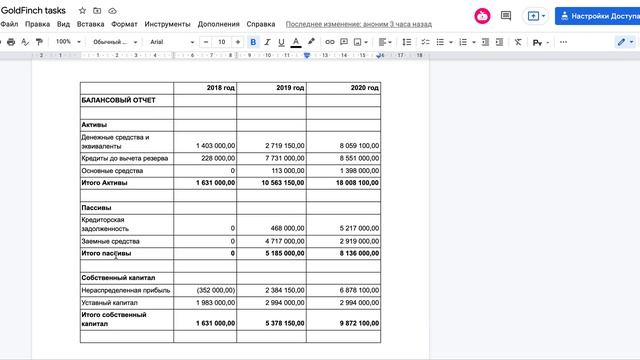640x360 pixels.
Task: Click the GoldFinch tasks document title
Action: (x=33, y=11)
